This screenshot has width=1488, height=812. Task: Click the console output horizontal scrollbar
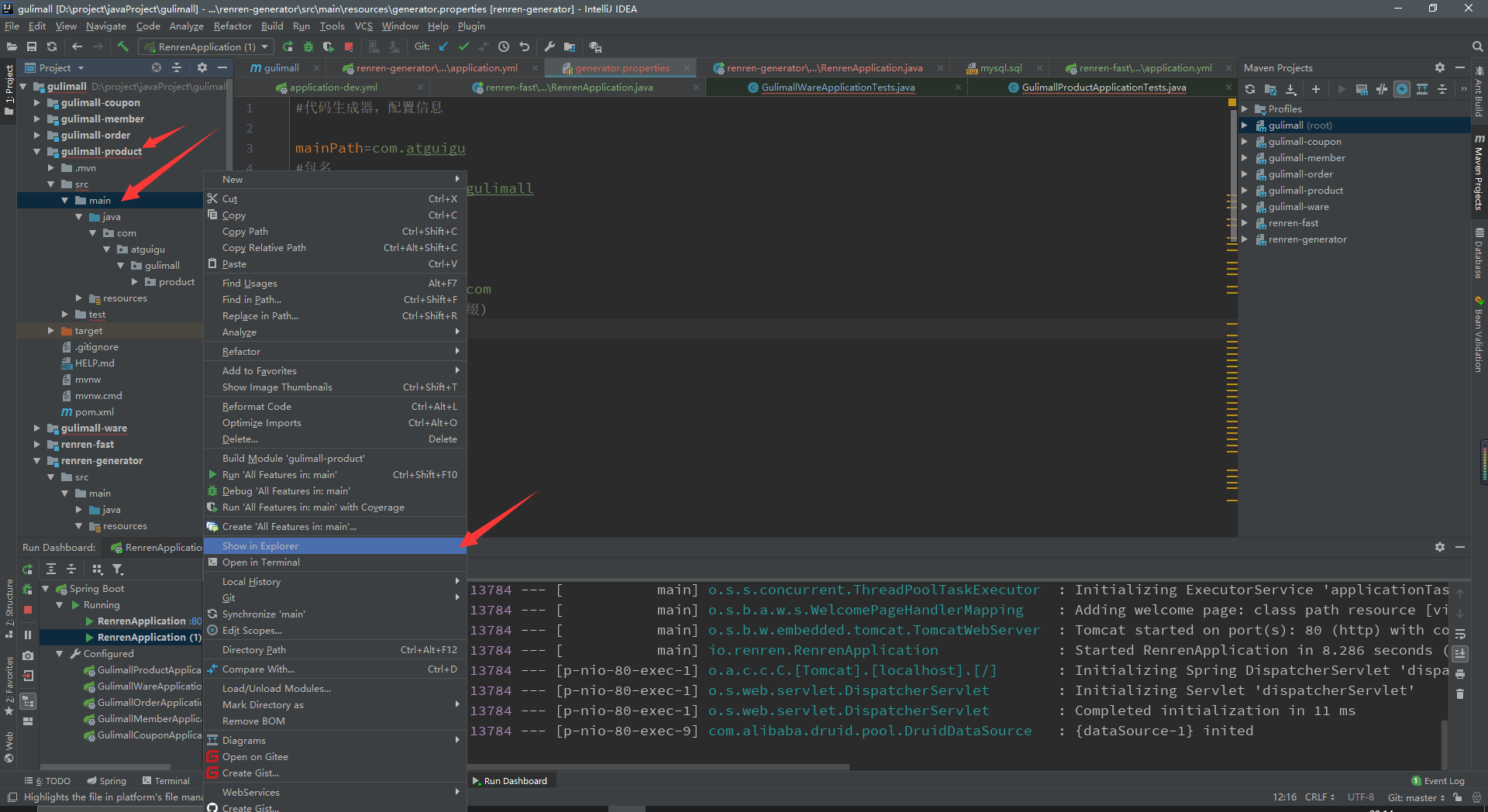coord(659,767)
